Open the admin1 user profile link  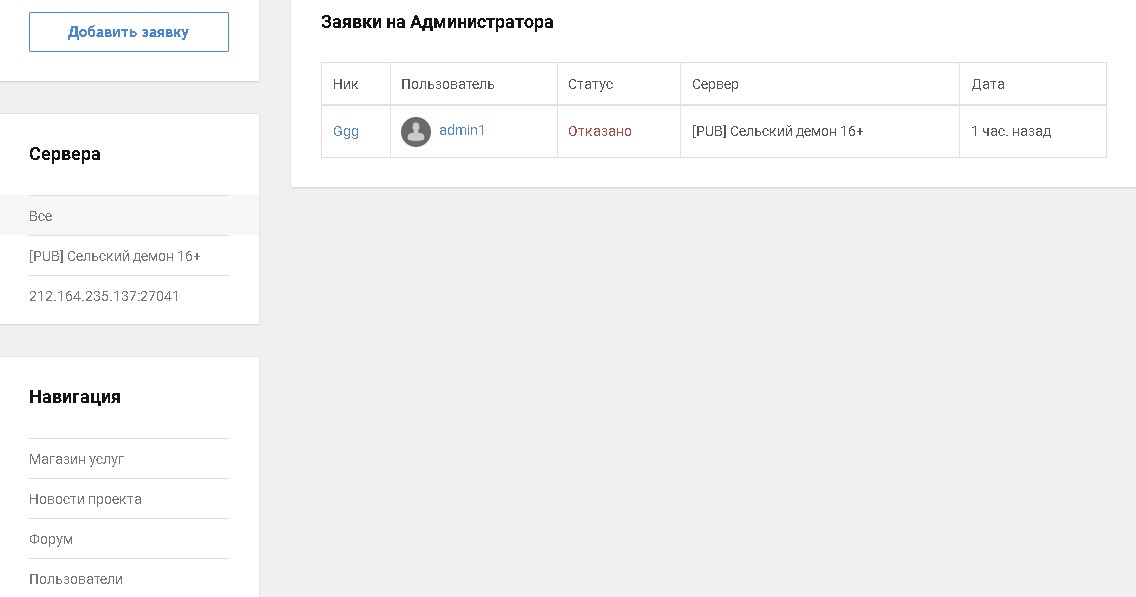[462, 131]
